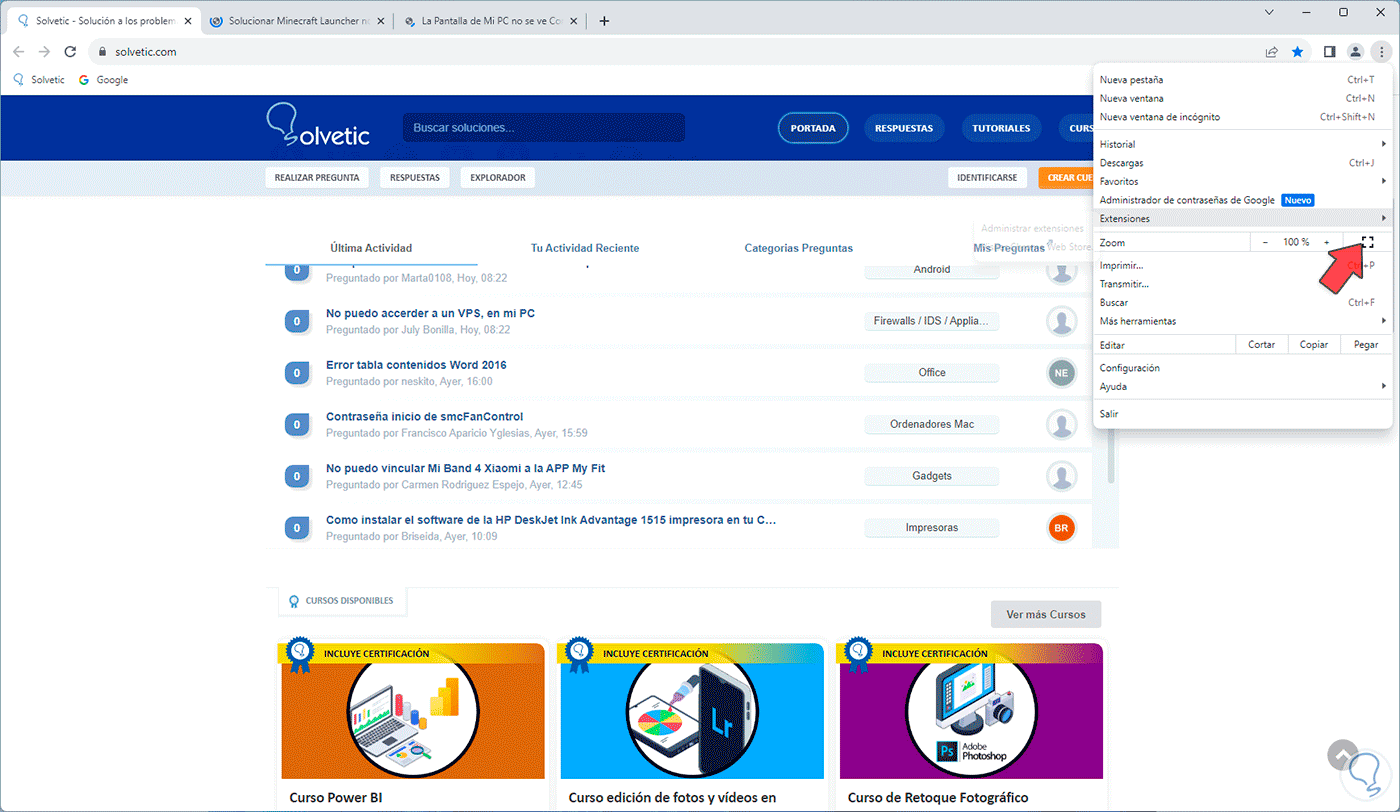
Task: Select the Tu Actividad Reciente tab
Action: 585,248
